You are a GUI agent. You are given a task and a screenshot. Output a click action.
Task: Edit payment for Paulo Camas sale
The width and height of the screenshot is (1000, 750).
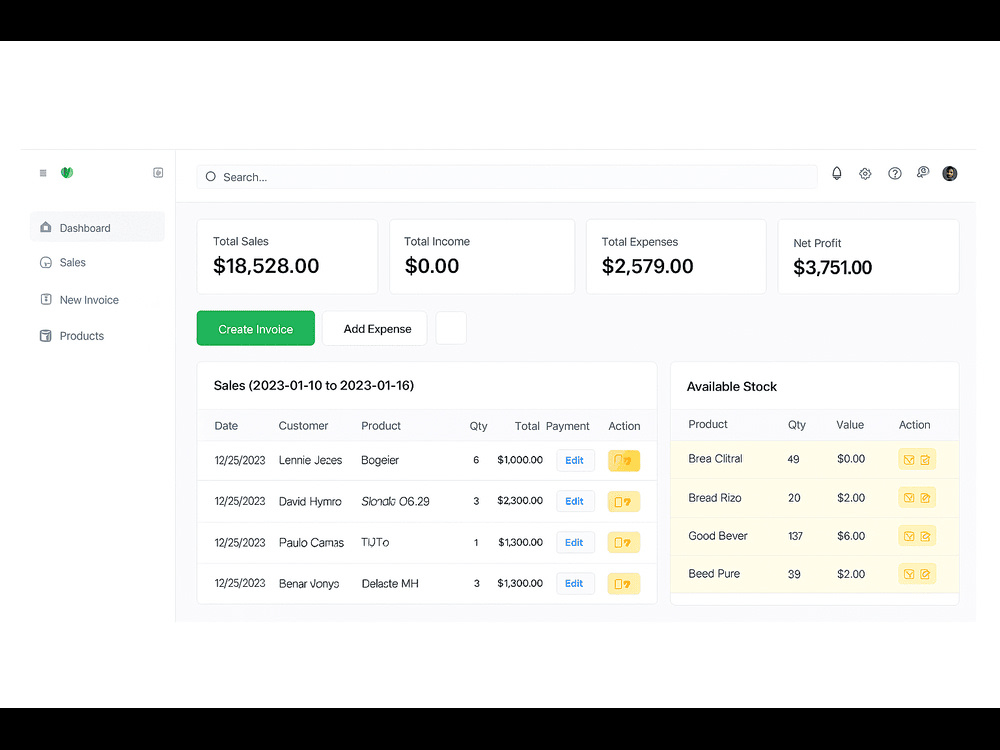point(575,543)
